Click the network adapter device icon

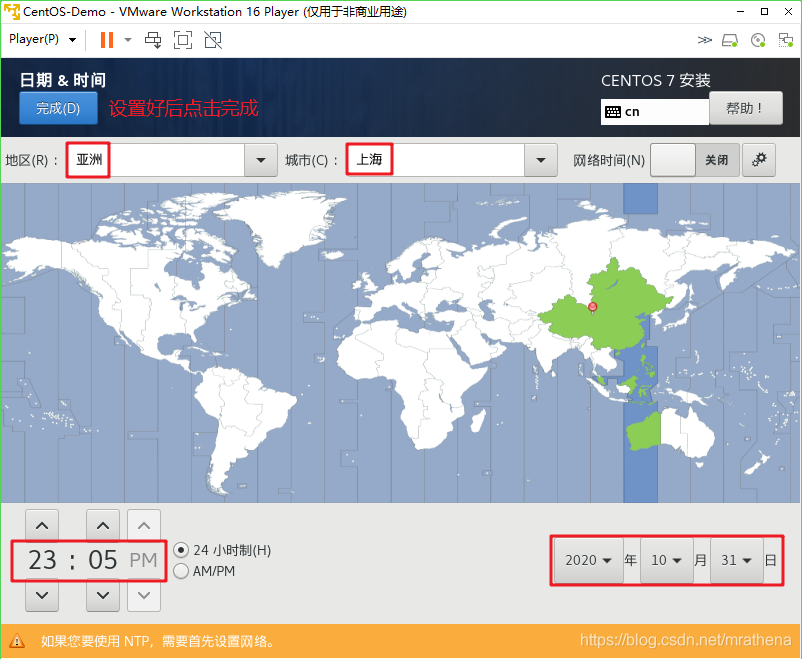pyautogui.click(x=785, y=40)
